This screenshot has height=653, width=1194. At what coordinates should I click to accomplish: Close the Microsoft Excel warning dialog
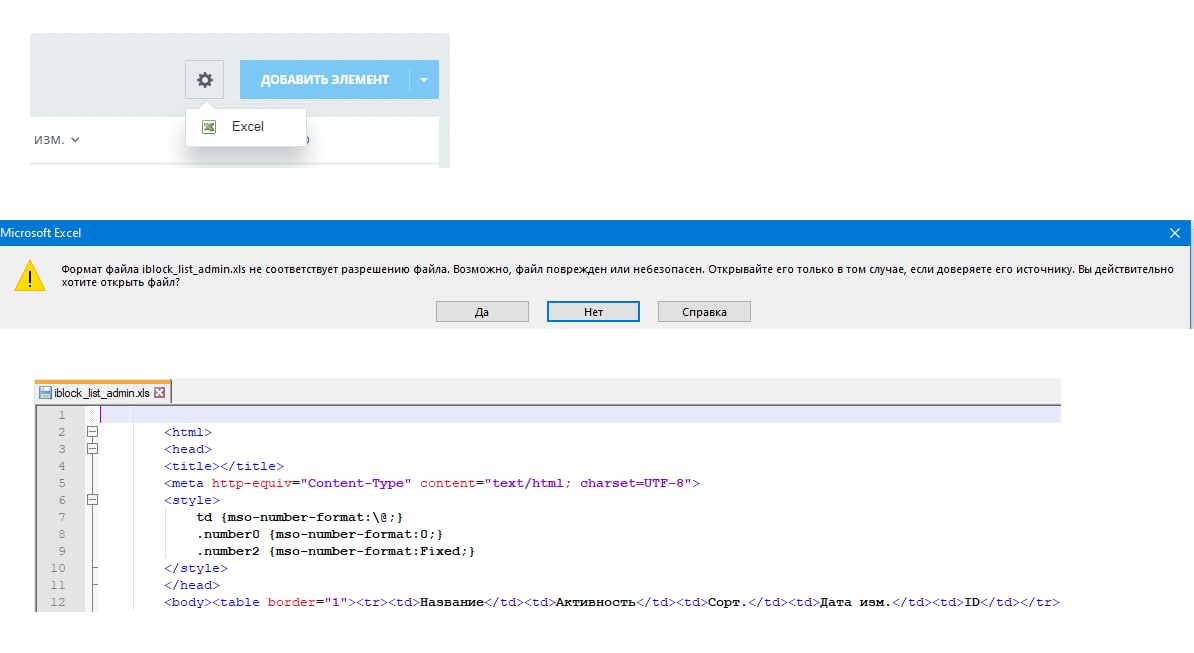[x=1175, y=233]
